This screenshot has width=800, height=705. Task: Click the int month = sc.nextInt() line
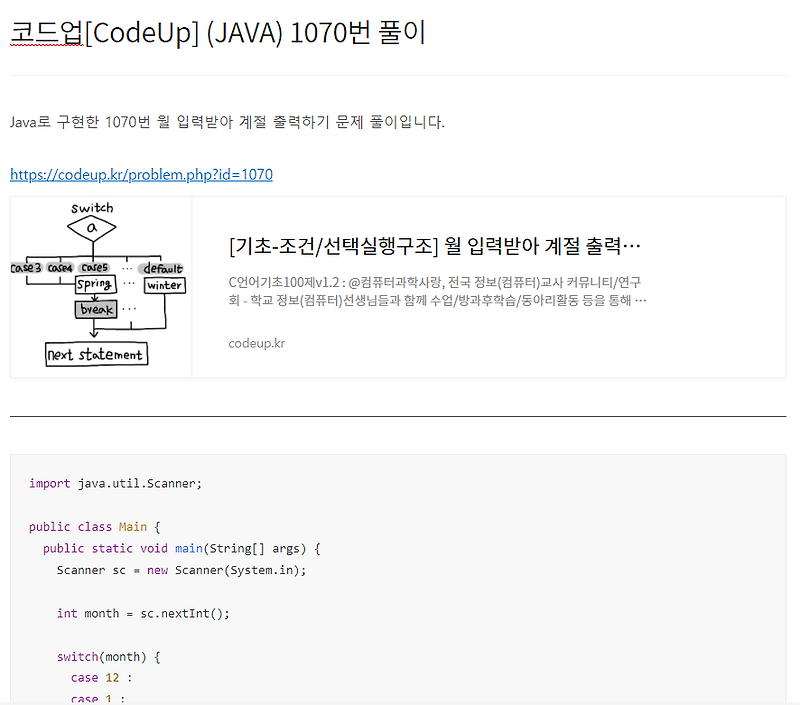(x=145, y=613)
